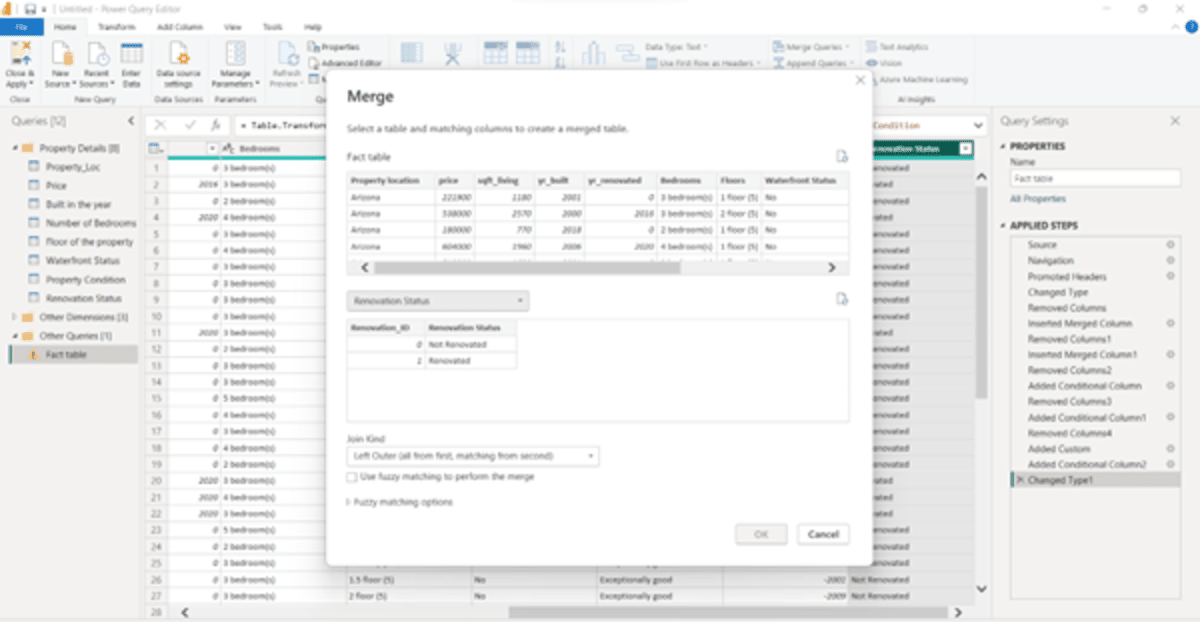Expand the formula bar dropdown arrow
1200x622 pixels.
[977, 126]
